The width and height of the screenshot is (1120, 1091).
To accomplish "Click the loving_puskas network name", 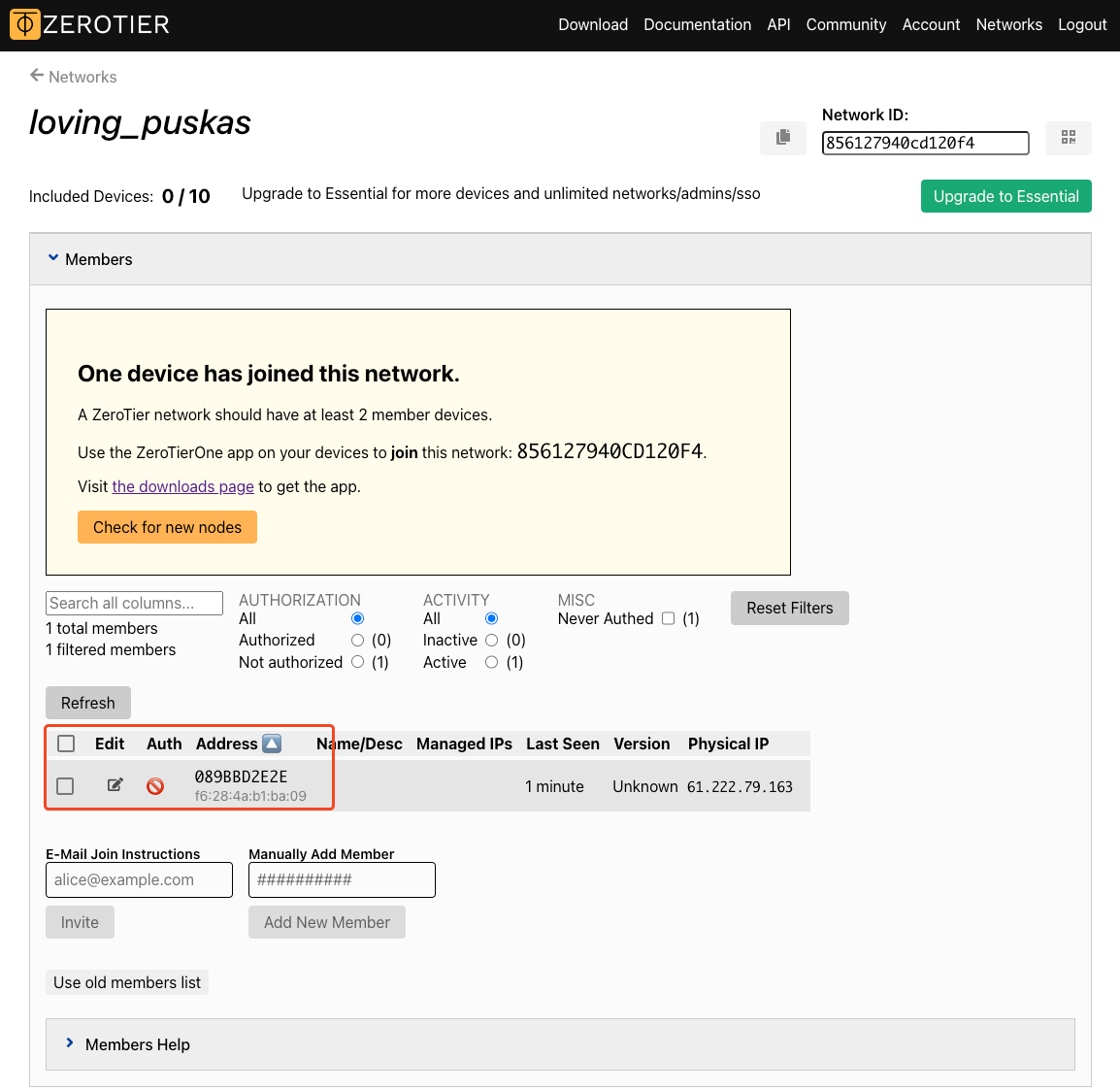I will pyautogui.click(x=140, y=123).
